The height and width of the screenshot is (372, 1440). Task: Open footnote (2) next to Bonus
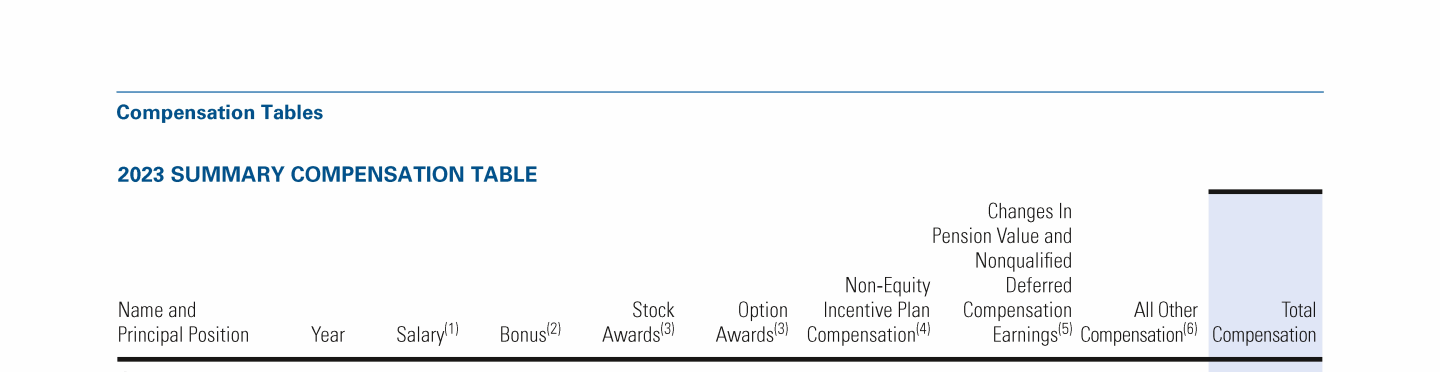click(554, 329)
